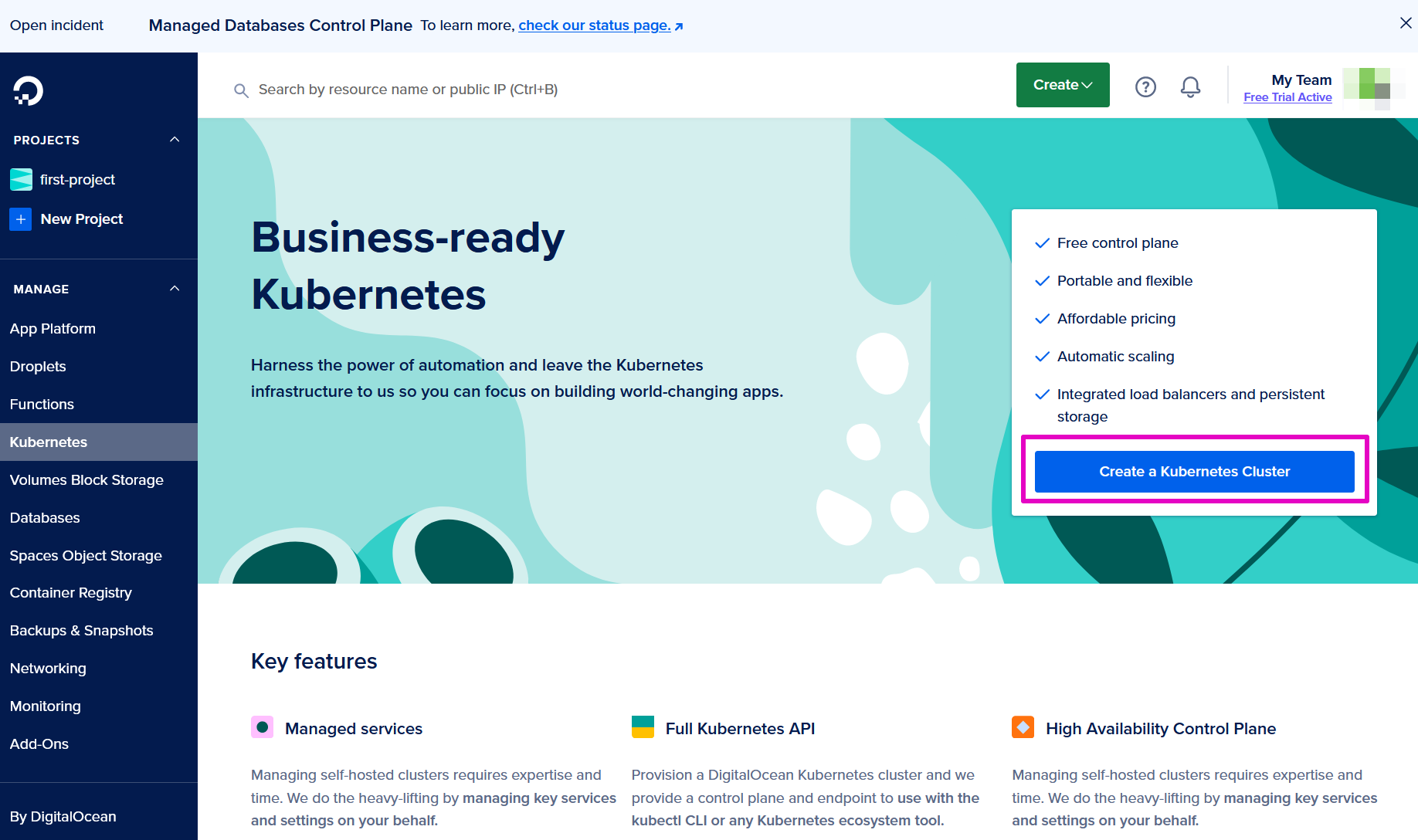Image resolution: width=1418 pixels, height=840 pixels.
Task: Click the DigitalOcean logo icon
Action: (28, 90)
